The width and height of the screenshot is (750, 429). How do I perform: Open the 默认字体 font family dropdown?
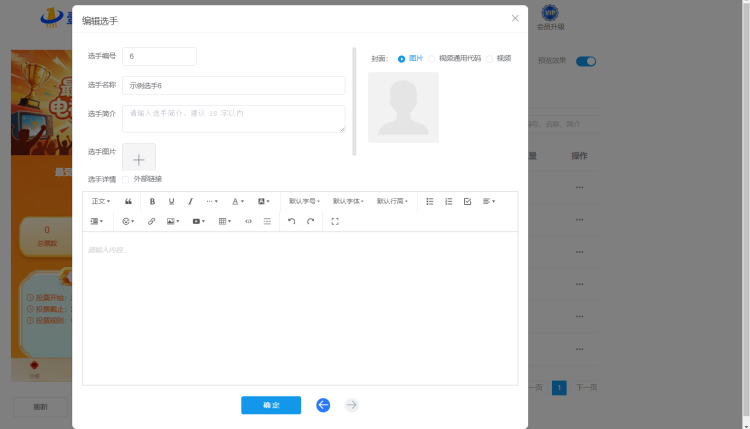[348, 201]
